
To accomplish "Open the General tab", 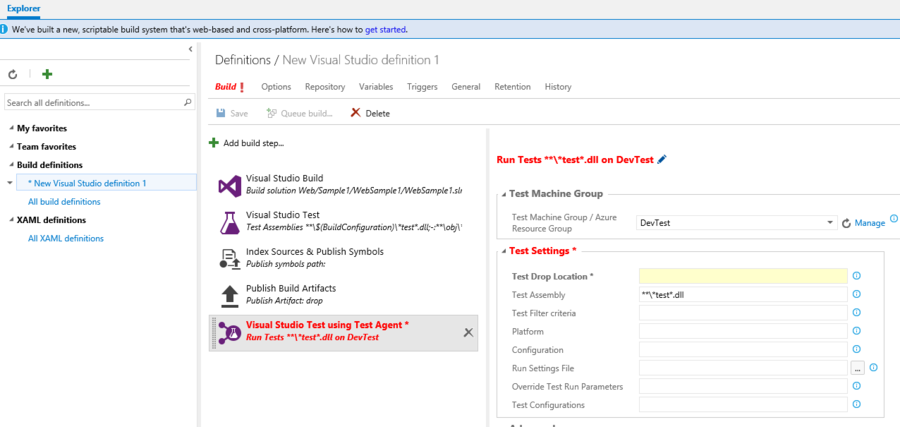I will (466, 87).
